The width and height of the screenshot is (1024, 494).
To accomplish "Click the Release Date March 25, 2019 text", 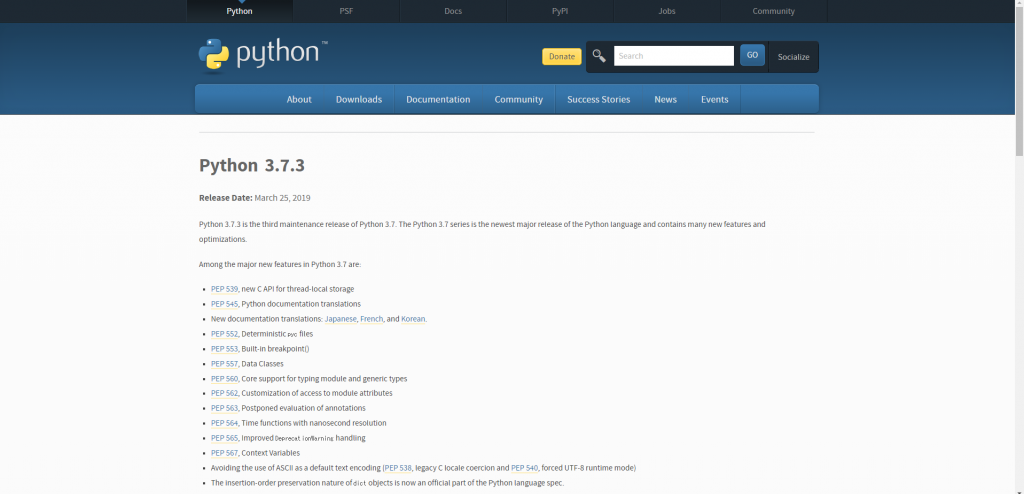I will [x=255, y=198].
